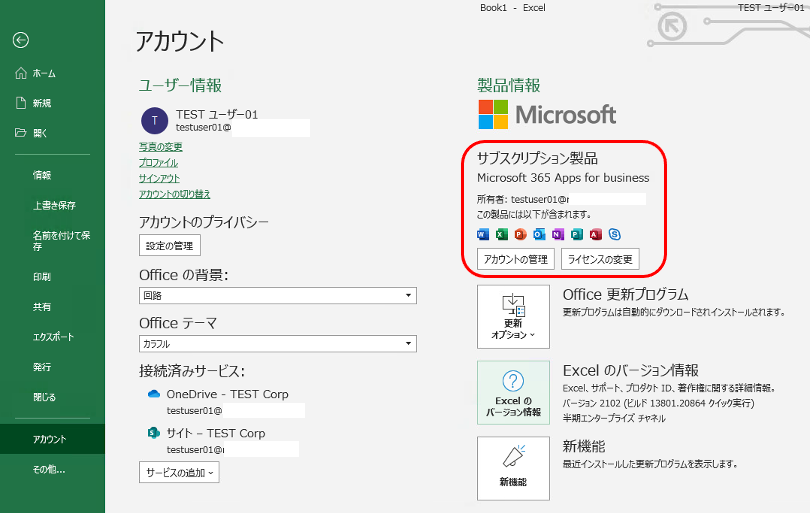Select エクスポート (Export)
The width and height of the screenshot is (810, 513).
pos(52,337)
